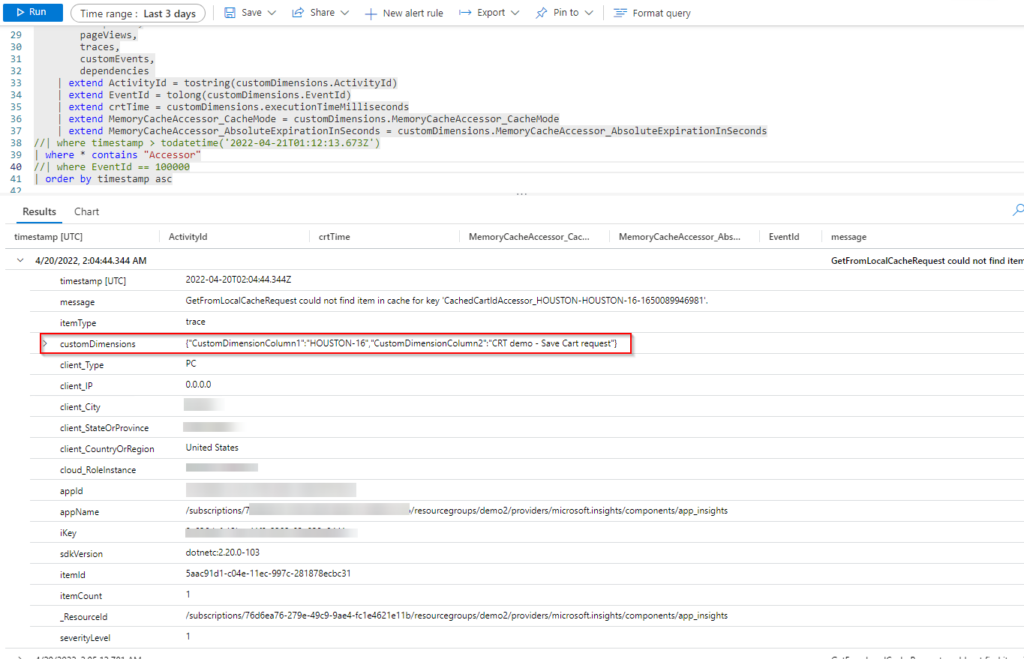Image resolution: width=1024 pixels, height=659 pixels.
Task: Click editor line number 40
Action: [x=16, y=167]
